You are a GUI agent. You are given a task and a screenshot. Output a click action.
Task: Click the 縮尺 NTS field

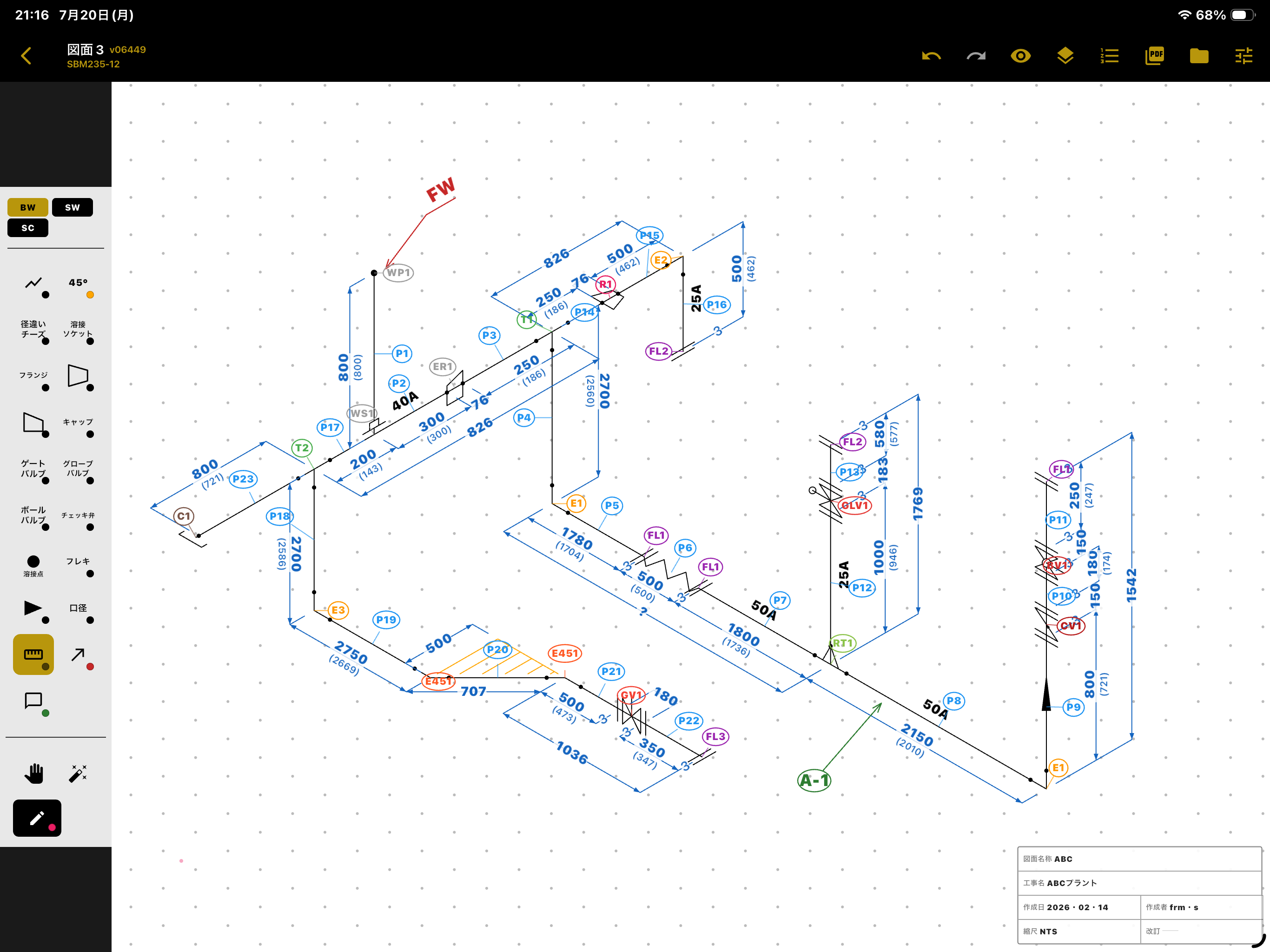tap(1079, 932)
